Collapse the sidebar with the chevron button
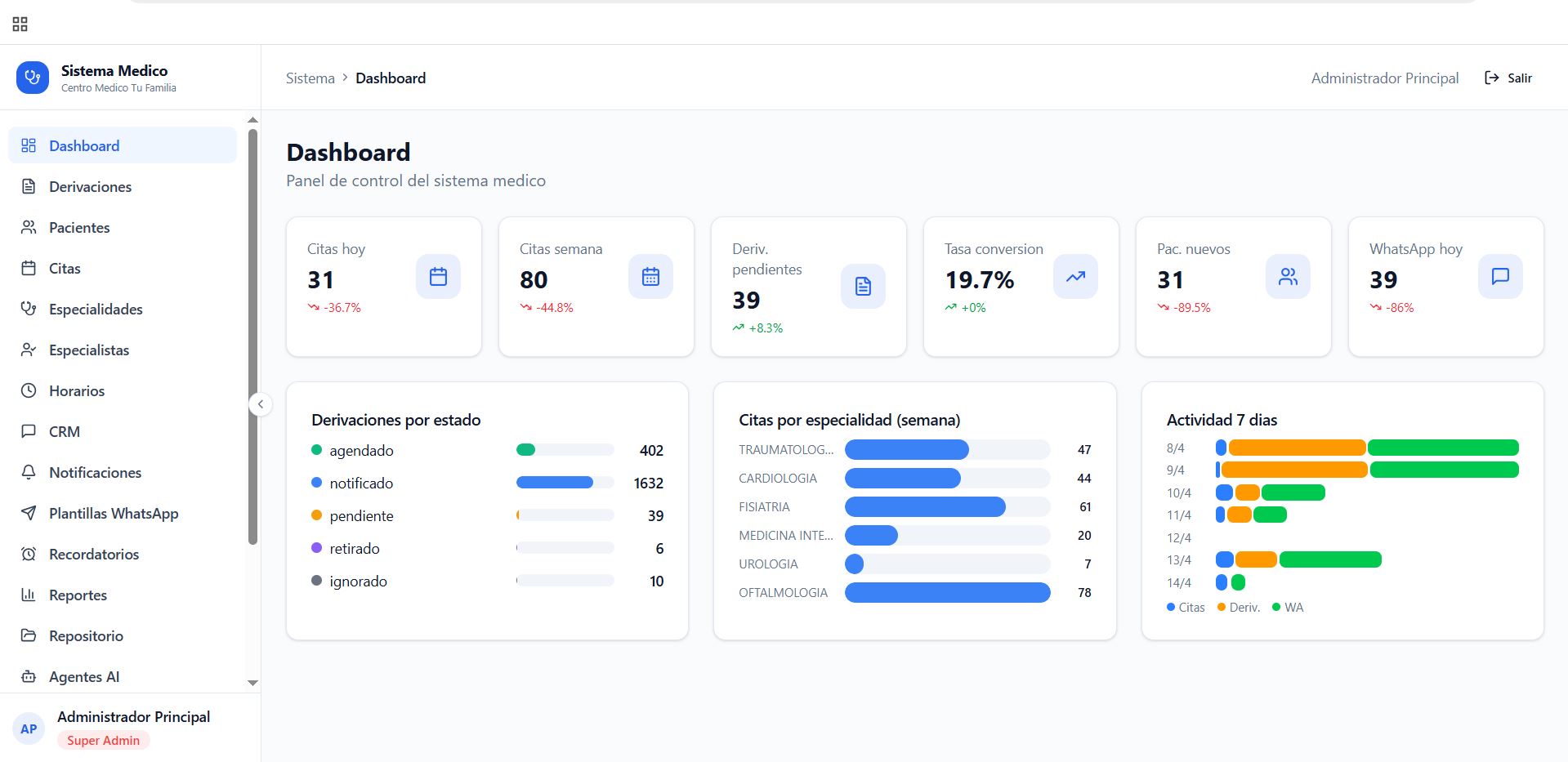This screenshot has height=762, width=1568. coord(261,404)
